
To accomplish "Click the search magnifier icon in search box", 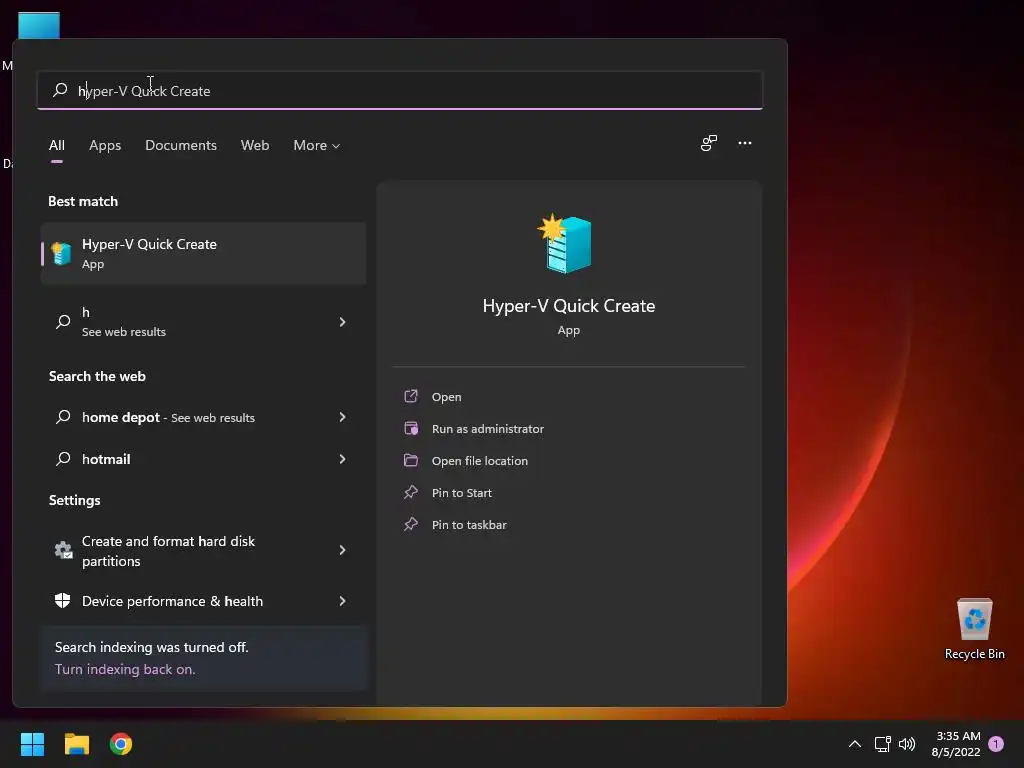I will 60,89.
